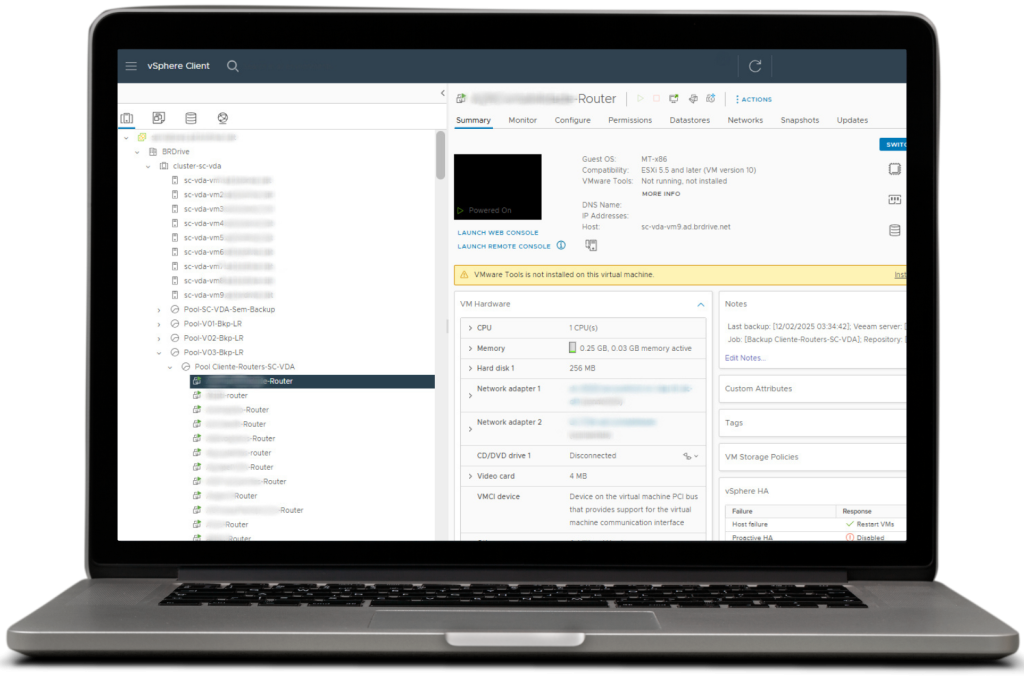The width and height of the screenshot is (1024, 683).
Task: Select sc-vda-vm6 host in tree
Action: coord(228,252)
